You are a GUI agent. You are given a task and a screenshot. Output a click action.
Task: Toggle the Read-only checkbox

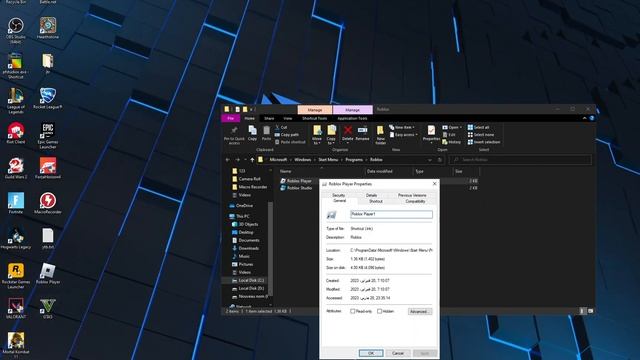[353, 311]
